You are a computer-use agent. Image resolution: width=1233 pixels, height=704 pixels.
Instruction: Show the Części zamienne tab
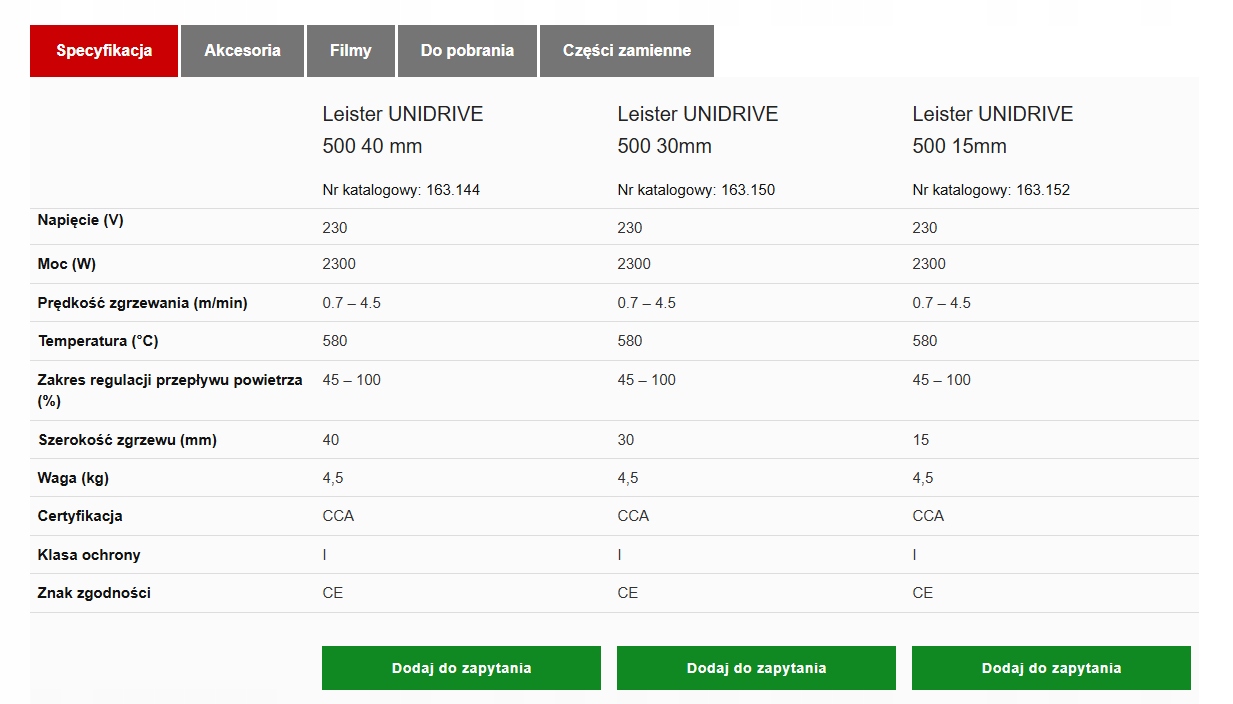(x=626, y=51)
